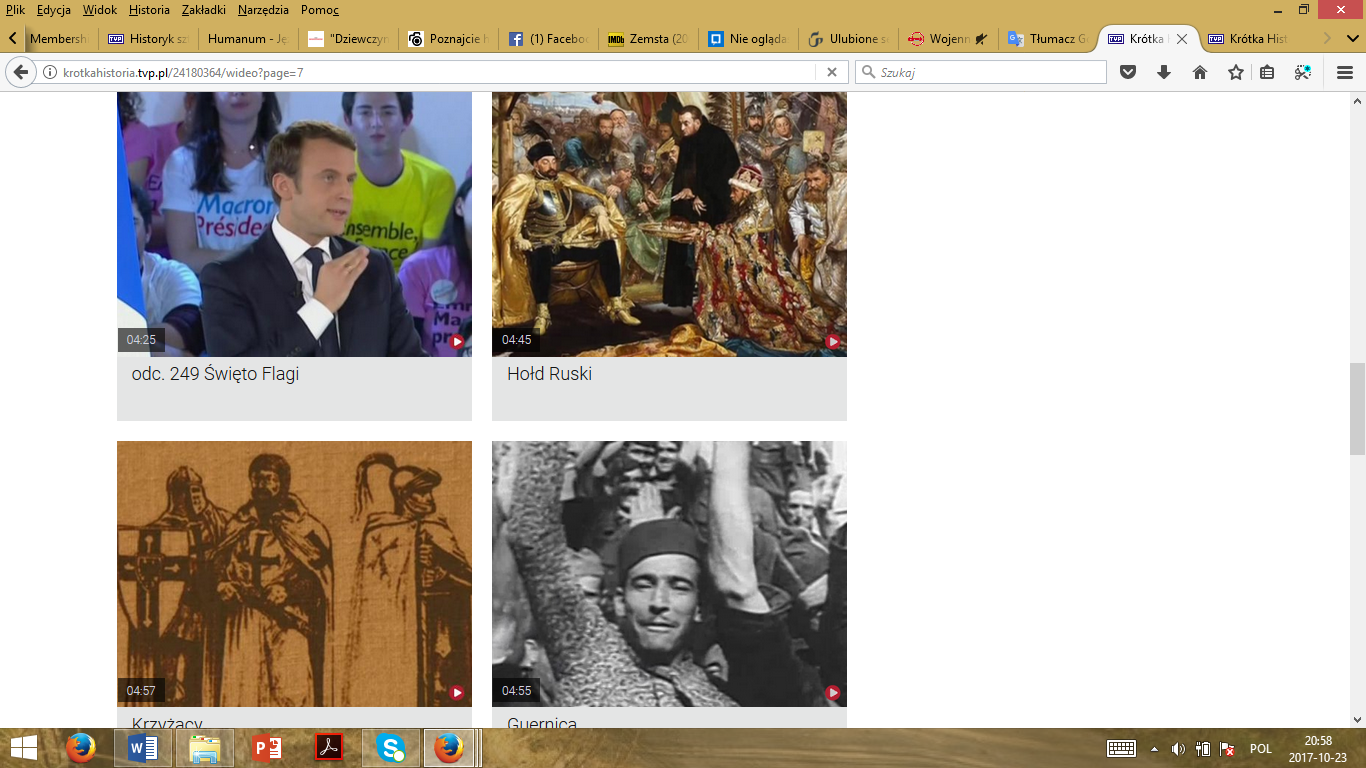Image resolution: width=1366 pixels, height=768 pixels.
Task: Open the Zakładki menu
Action: point(204,10)
